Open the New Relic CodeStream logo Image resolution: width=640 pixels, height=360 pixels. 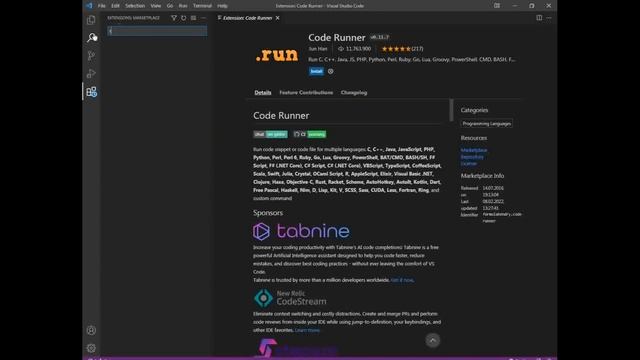pyautogui.click(x=290, y=298)
